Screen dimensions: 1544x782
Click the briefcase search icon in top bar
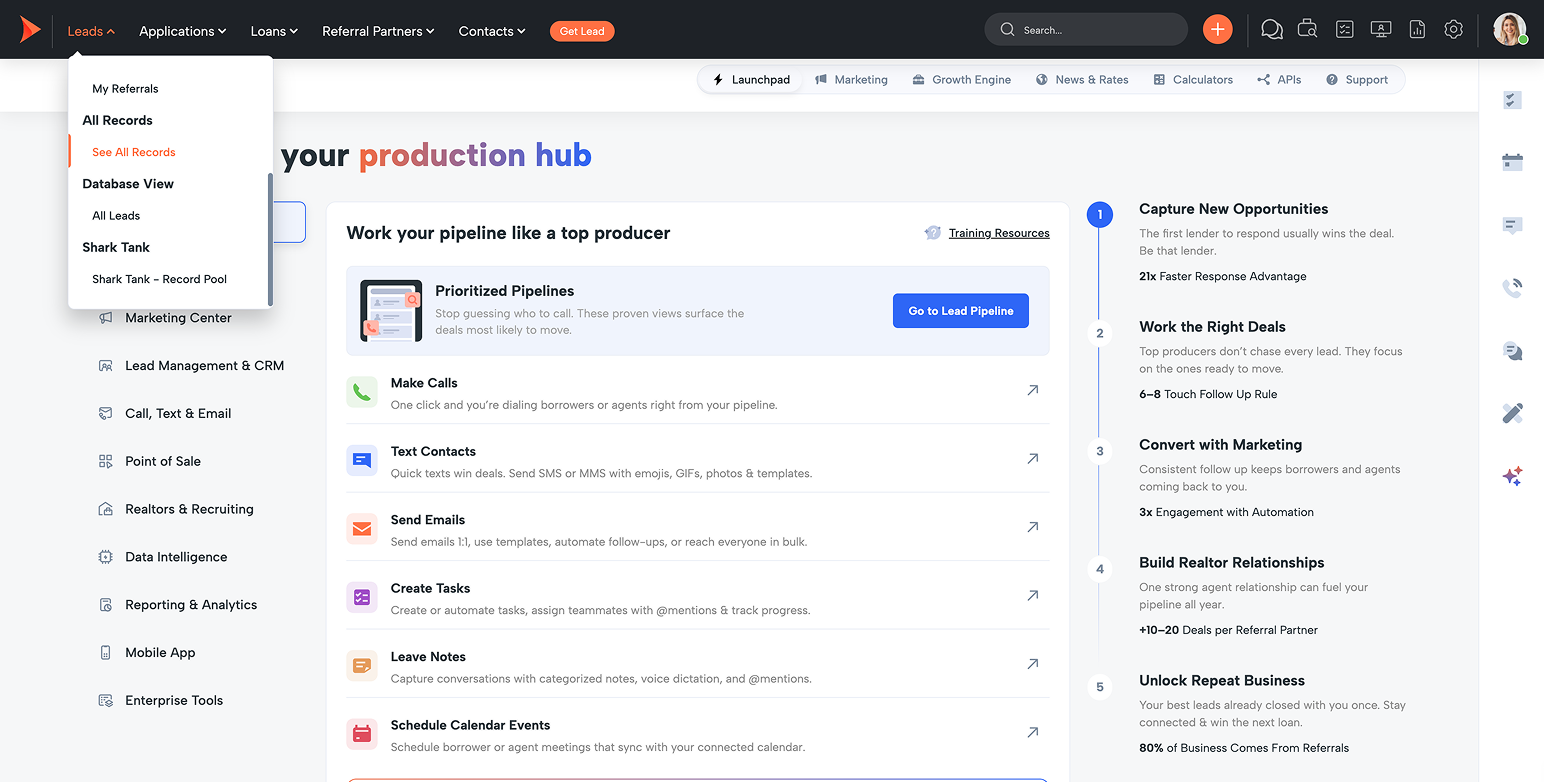click(1308, 30)
